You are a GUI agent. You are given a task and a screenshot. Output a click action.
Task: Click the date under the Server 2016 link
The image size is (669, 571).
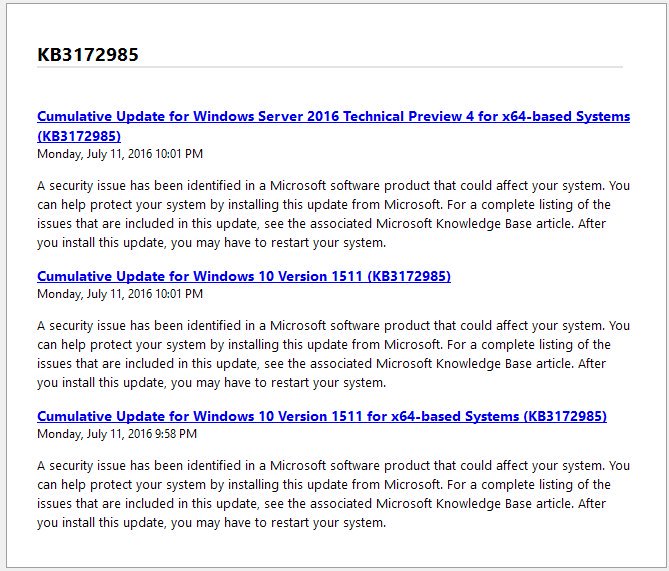(x=120, y=154)
